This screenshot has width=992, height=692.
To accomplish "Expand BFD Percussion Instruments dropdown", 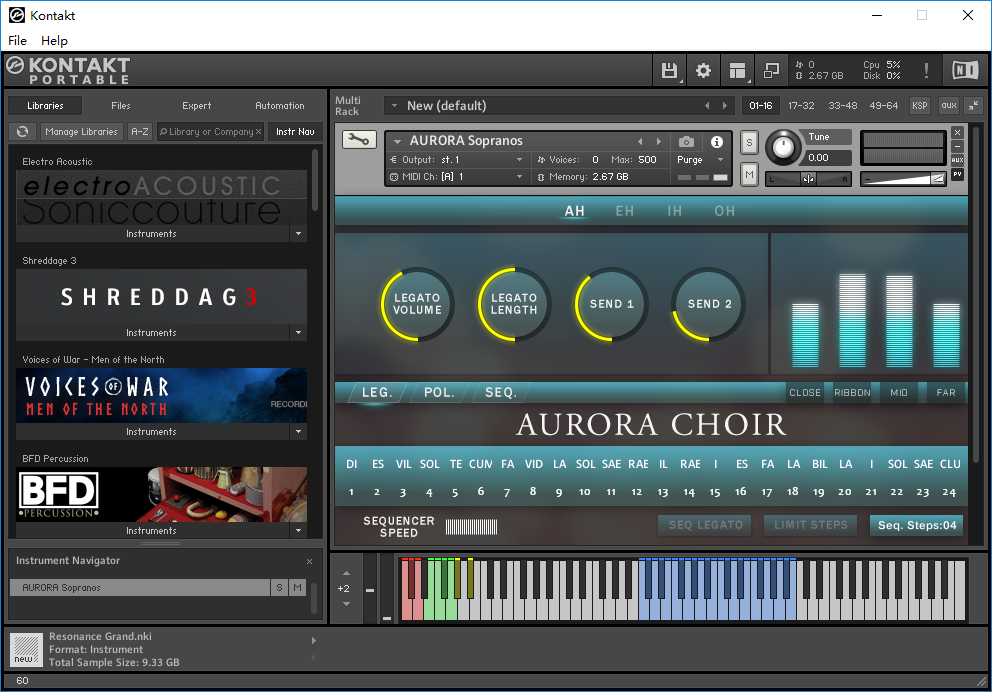I will (299, 531).
